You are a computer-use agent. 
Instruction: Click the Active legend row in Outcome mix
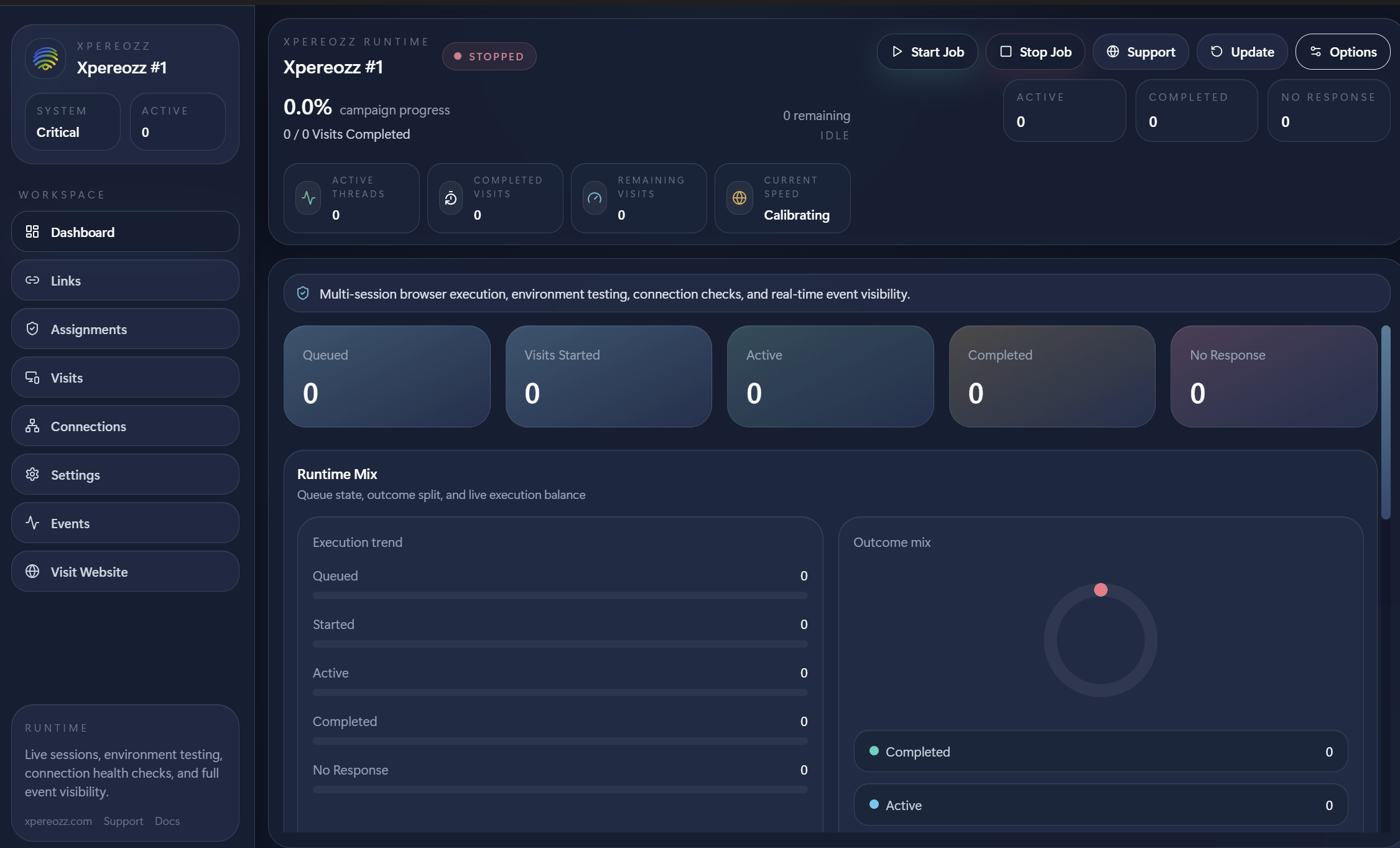pos(1100,804)
